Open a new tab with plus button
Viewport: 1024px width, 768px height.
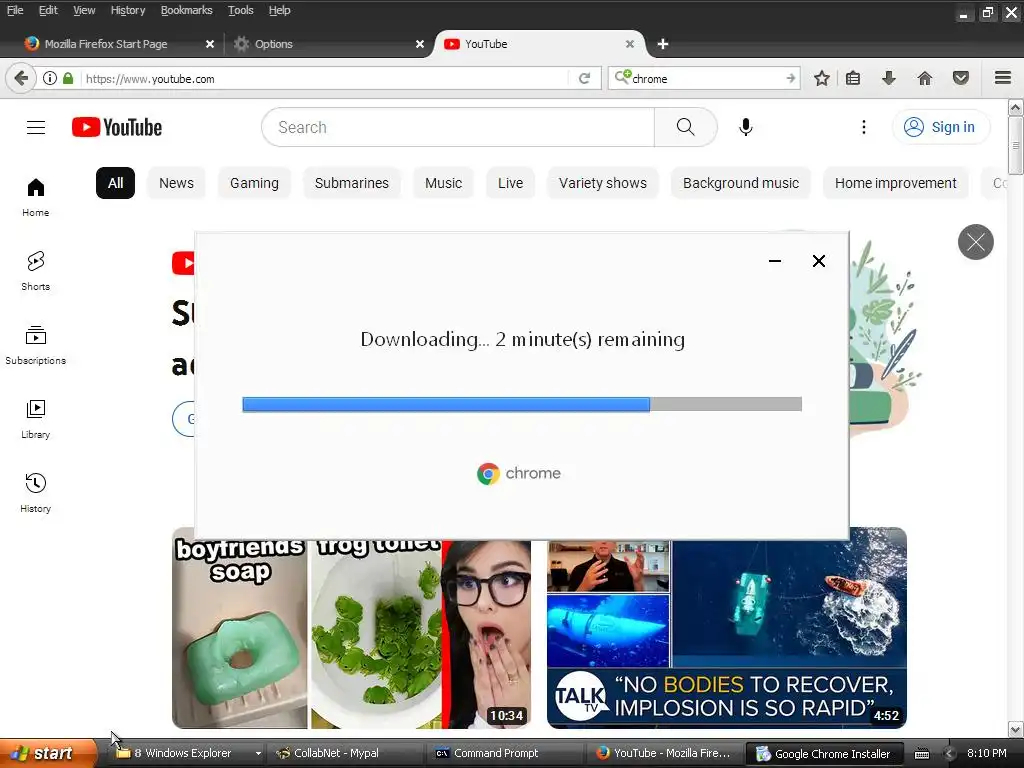click(663, 44)
